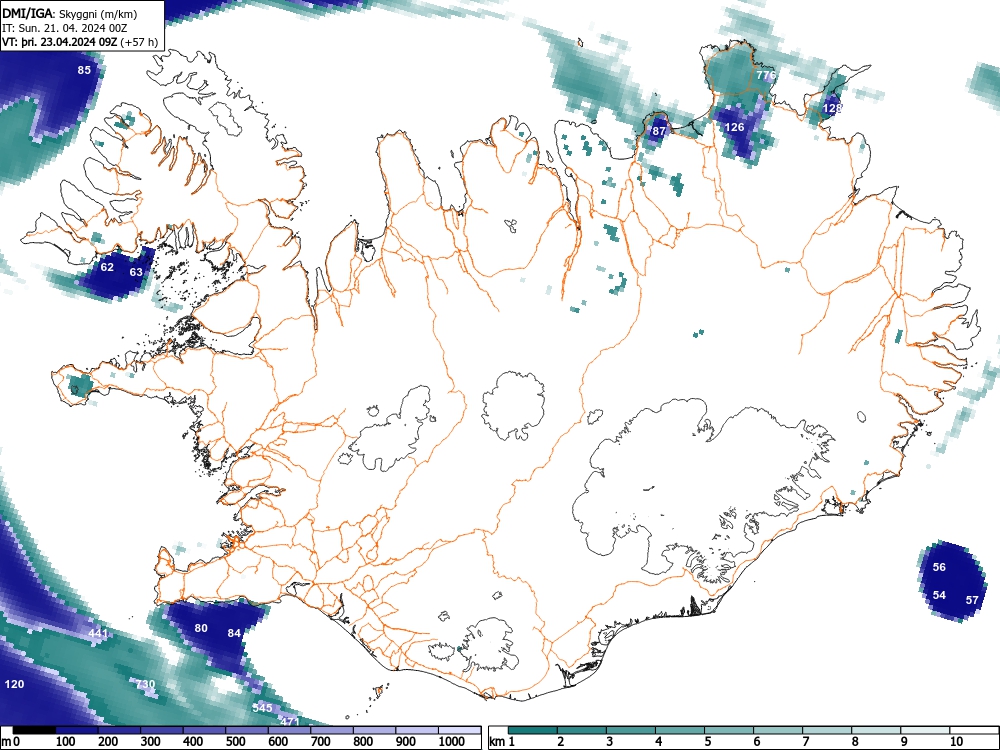Click the visibility value '441' on the map
1000x750 pixels.
click(x=98, y=633)
